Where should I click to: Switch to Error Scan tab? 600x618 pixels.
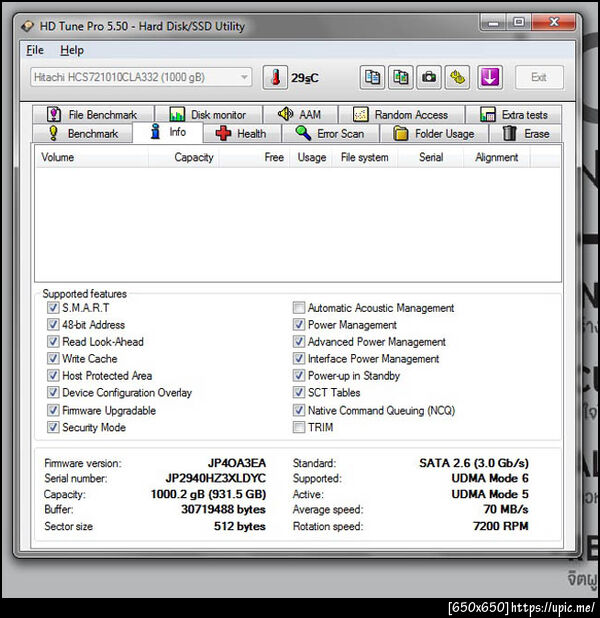coord(330,134)
